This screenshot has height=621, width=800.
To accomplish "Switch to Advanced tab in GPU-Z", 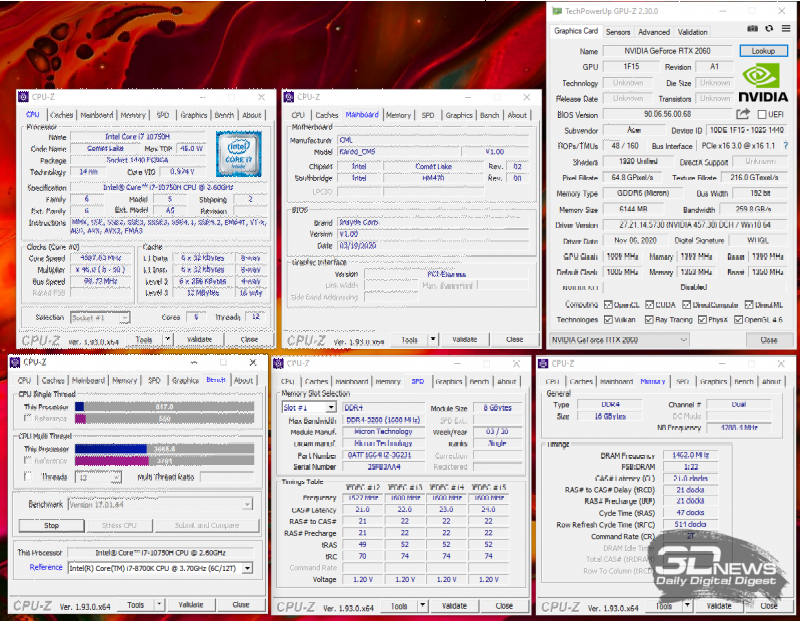I will coord(654,32).
